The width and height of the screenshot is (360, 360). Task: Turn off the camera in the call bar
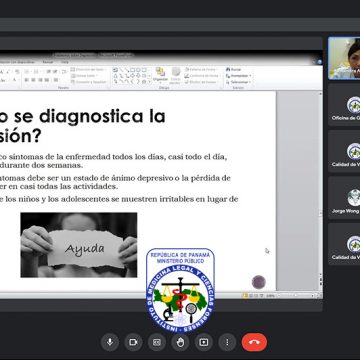coord(133,342)
